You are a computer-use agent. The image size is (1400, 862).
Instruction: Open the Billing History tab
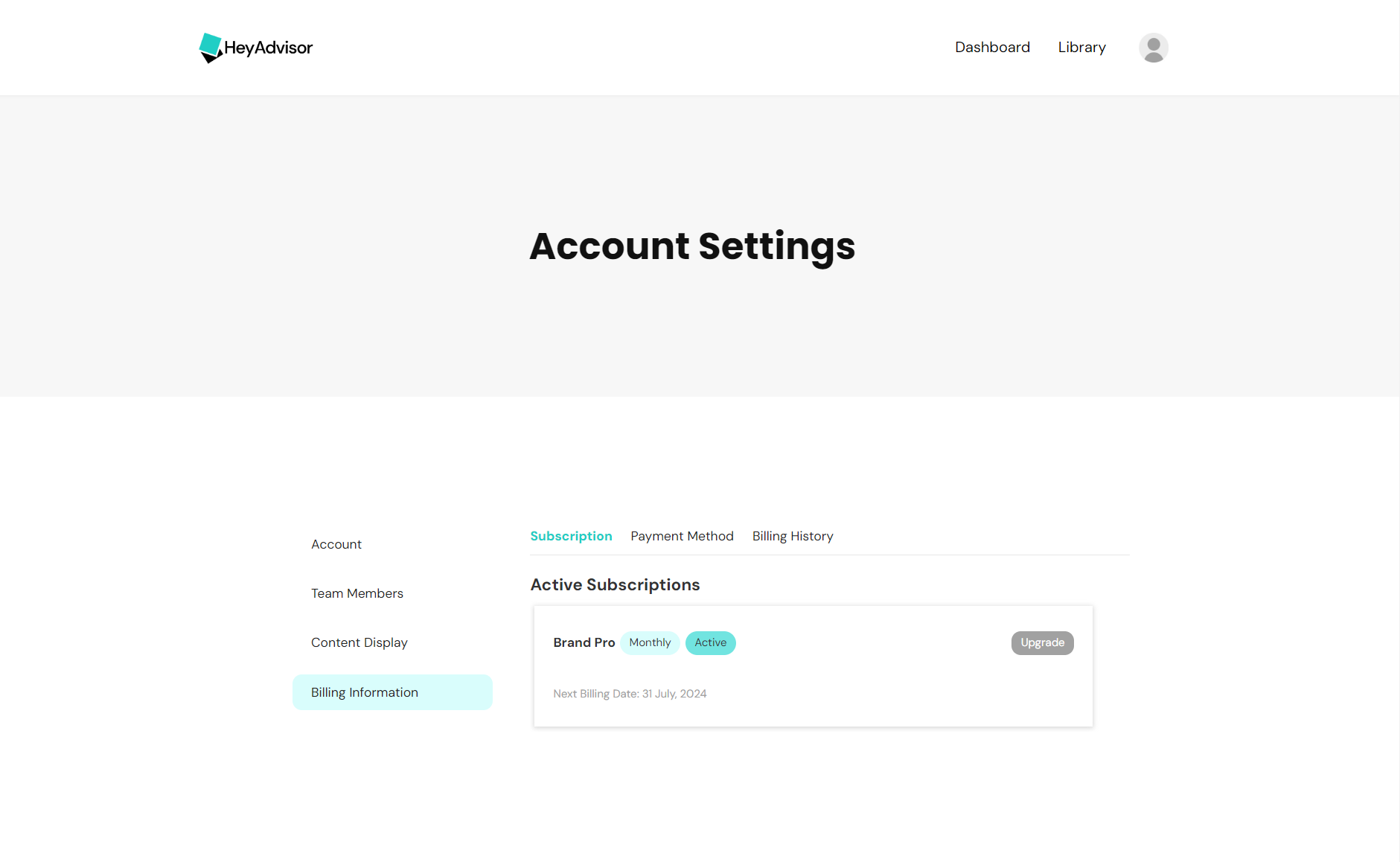[792, 536]
